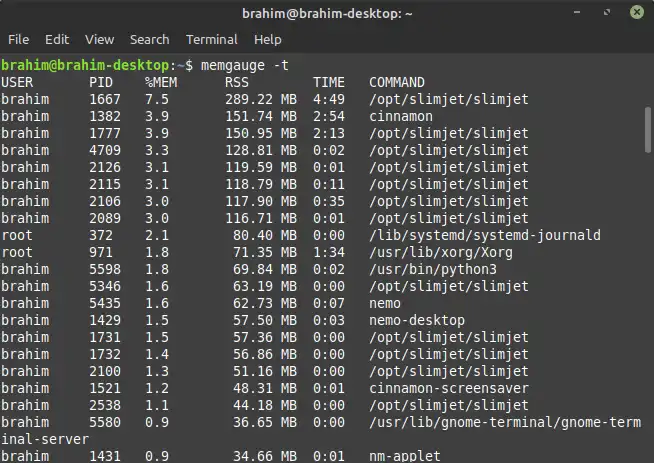The image size is (654, 463).
Task: Click cinnamon-screensaver command
Action: [449, 388]
